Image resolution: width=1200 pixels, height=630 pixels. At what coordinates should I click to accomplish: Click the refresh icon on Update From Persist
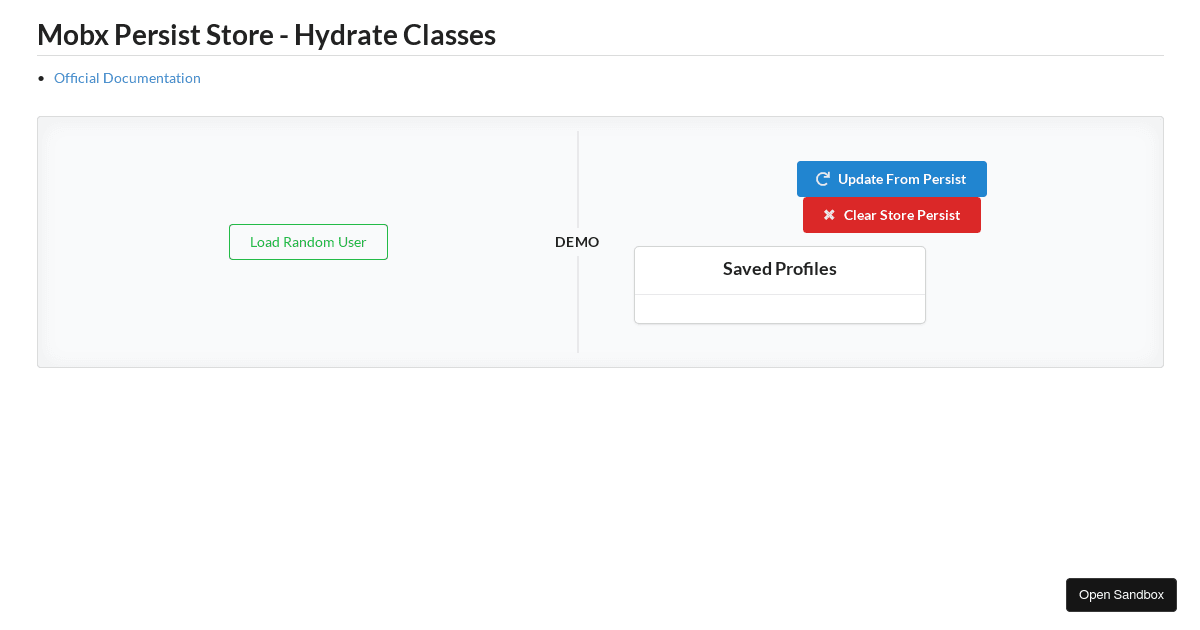tap(822, 178)
